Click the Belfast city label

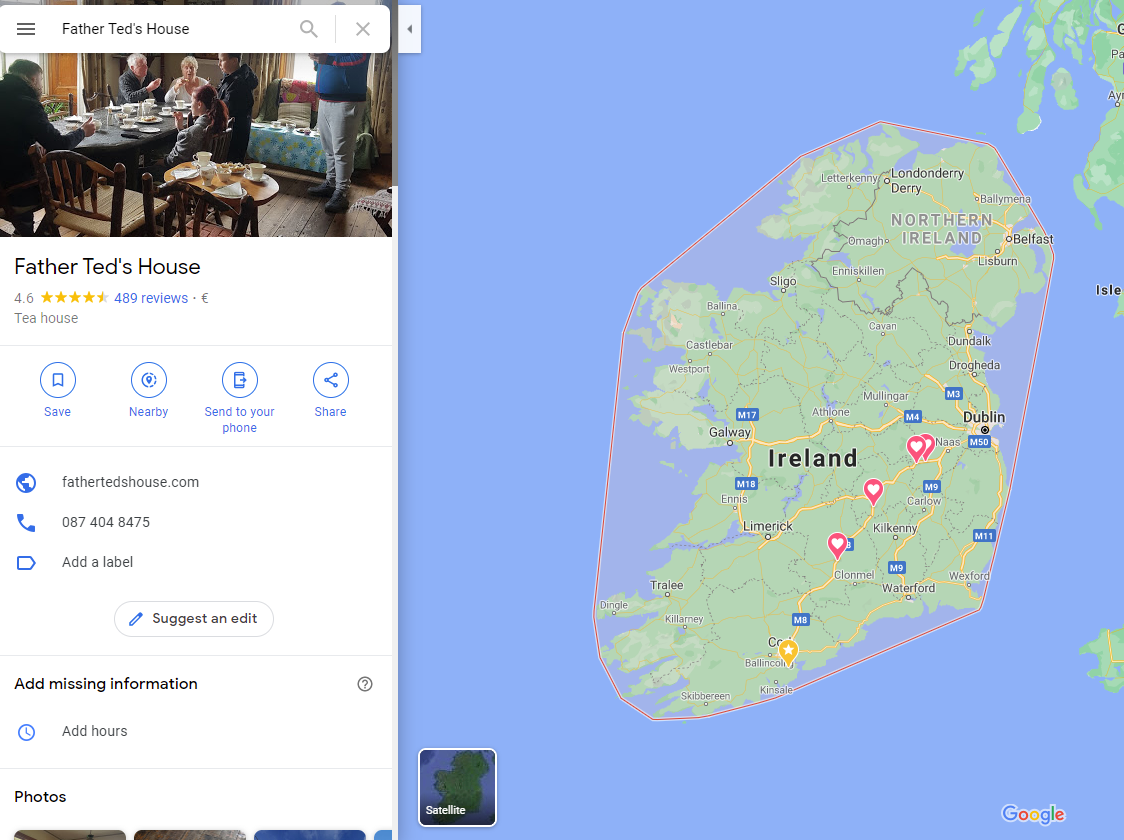(x=1033, y=239)
